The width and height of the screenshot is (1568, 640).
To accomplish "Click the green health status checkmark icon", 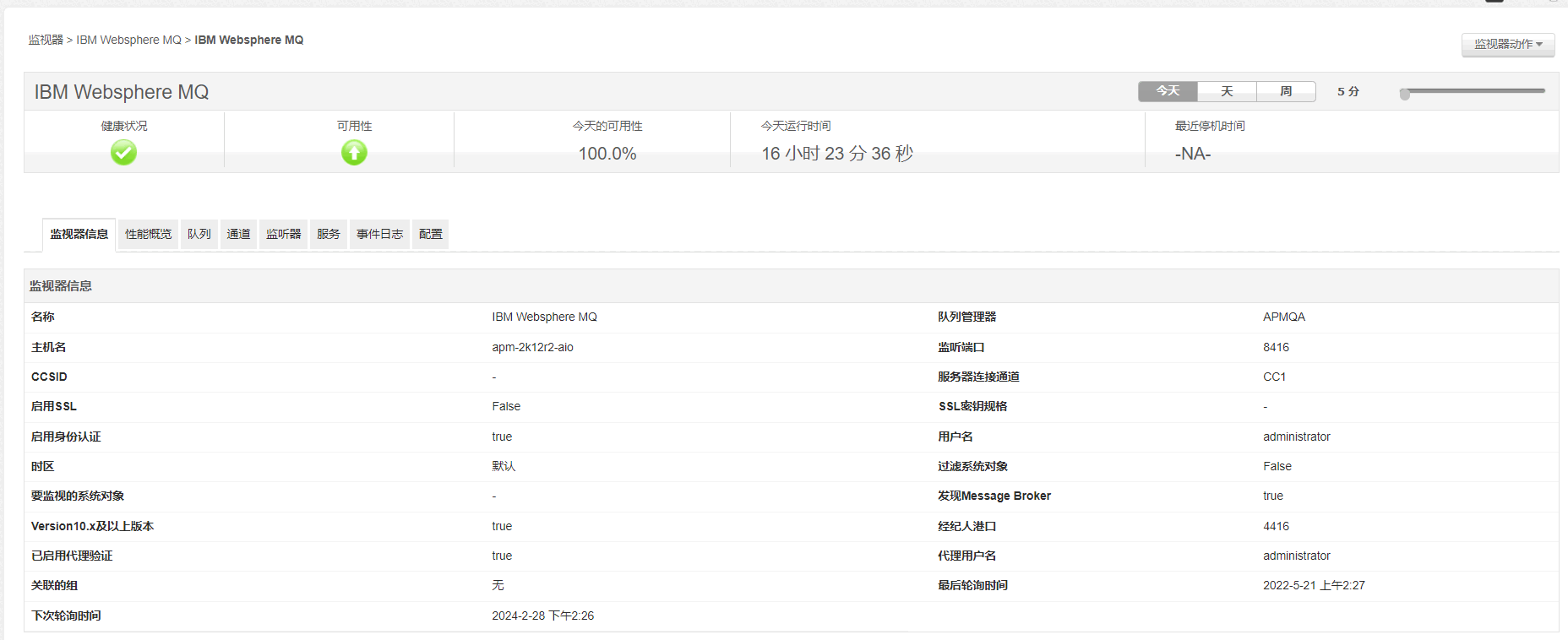I will click(123, 152).
